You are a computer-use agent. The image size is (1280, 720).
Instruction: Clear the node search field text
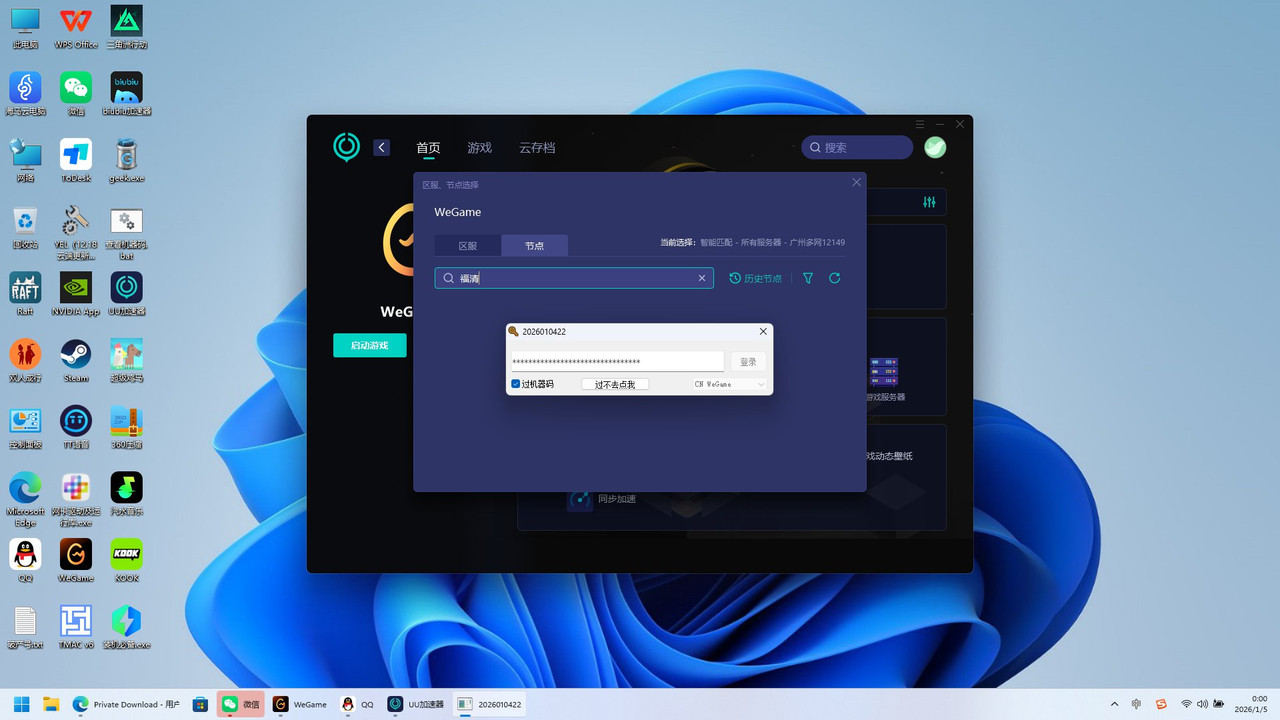(x=702, y=278)
